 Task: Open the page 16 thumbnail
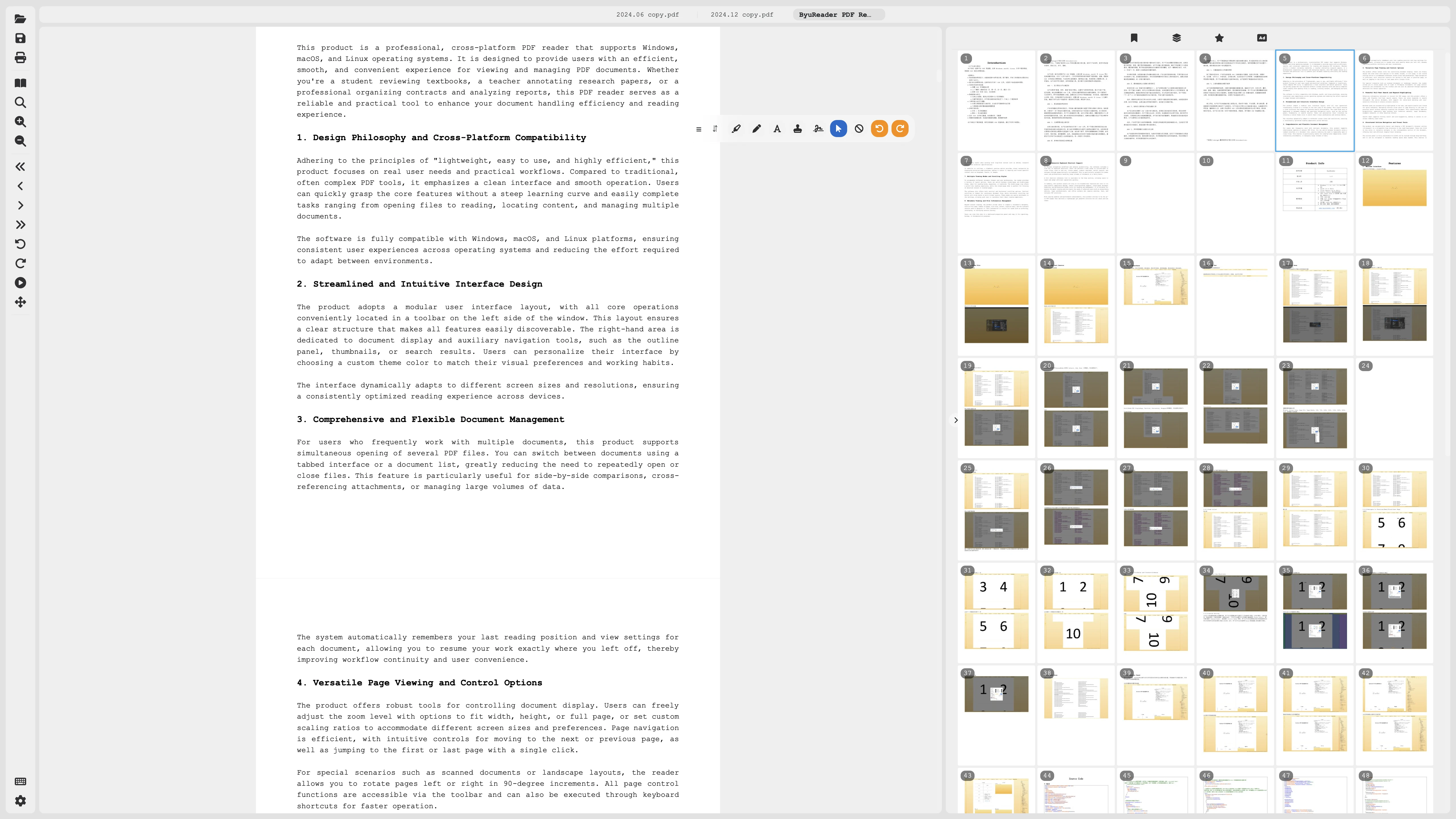tap(1235, 306)
